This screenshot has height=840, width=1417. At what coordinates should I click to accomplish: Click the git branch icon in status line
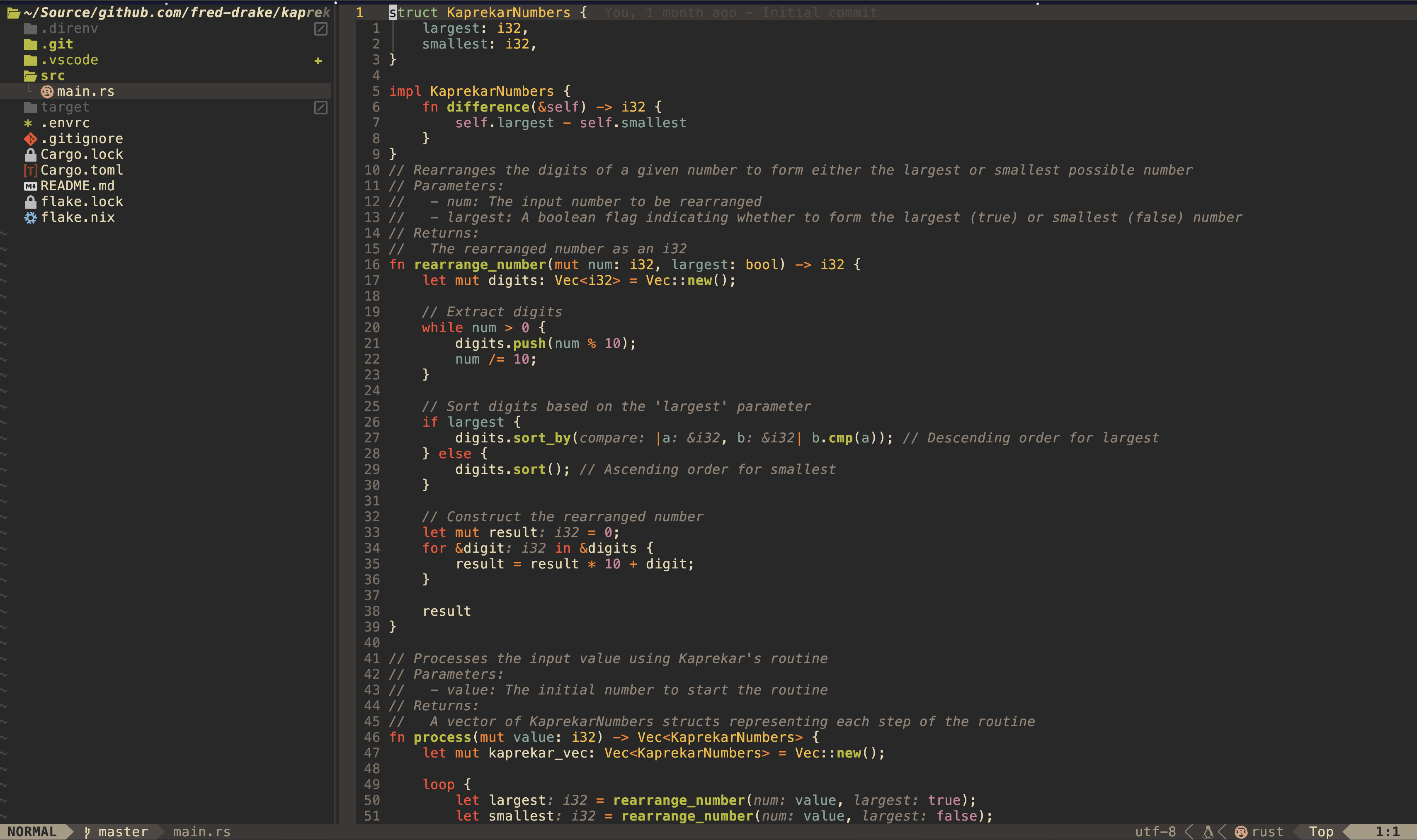(x=88, y=832)
